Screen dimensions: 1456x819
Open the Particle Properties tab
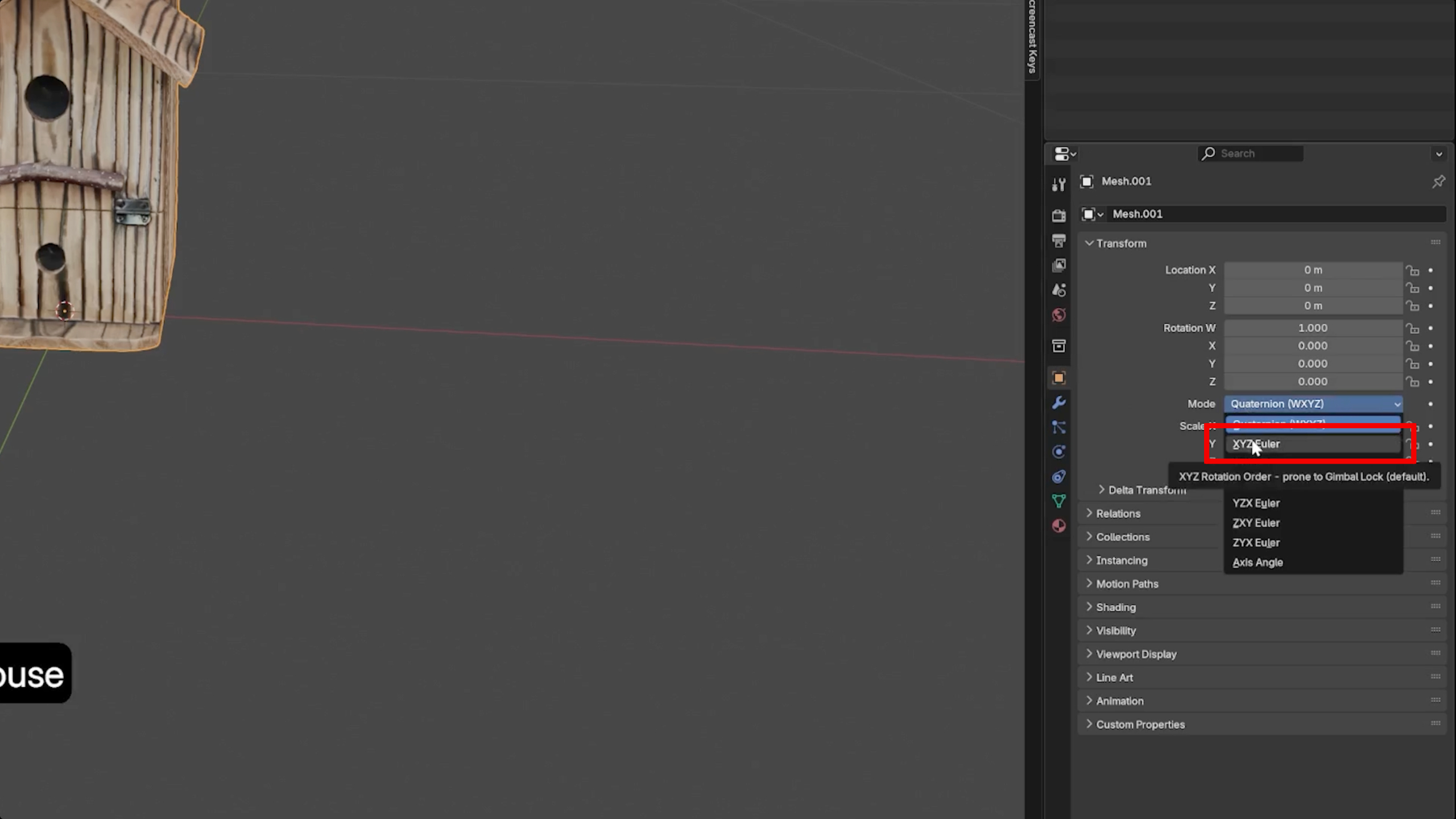pyautogui.click(x=1058, y=427)
